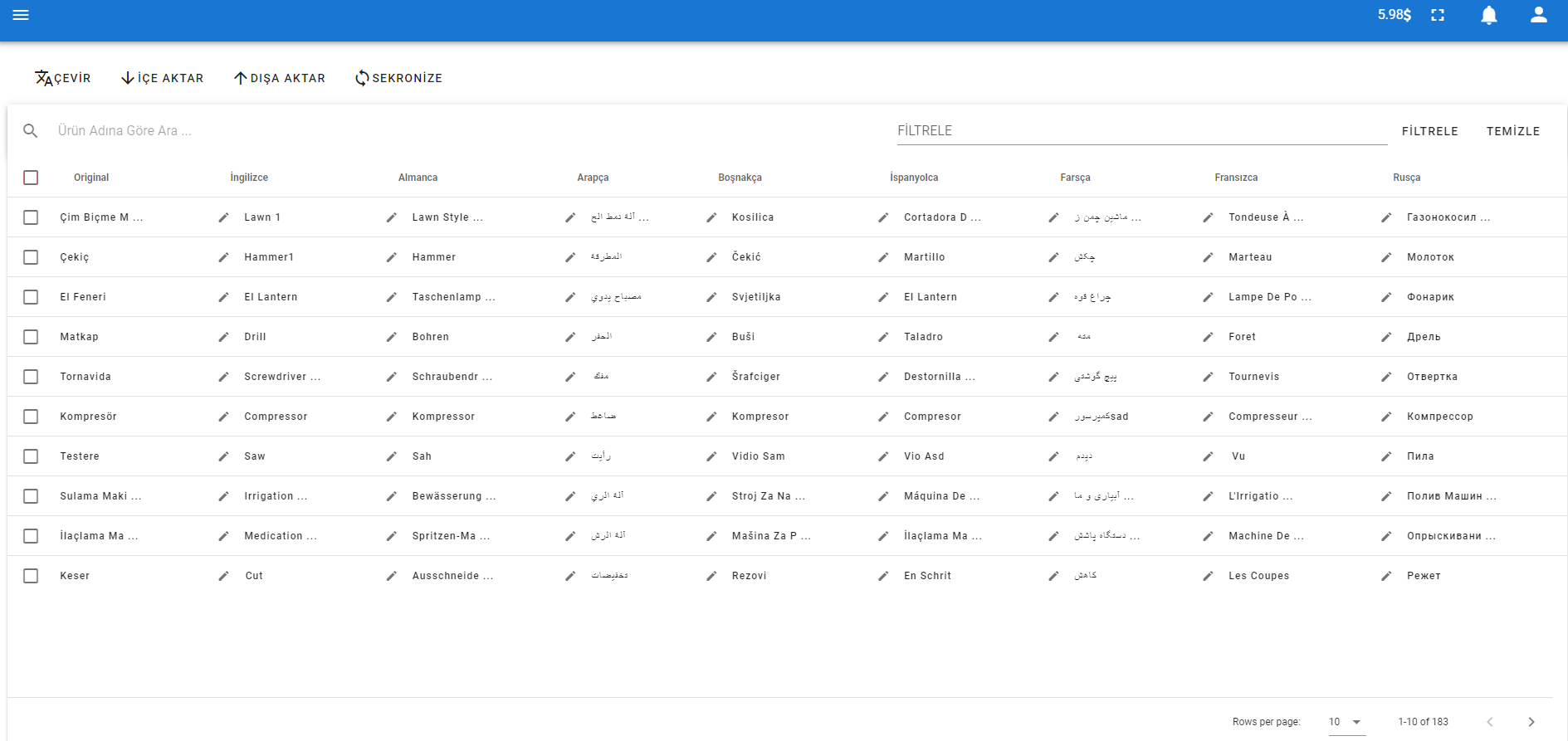Edit Bosnian translation pencil for Svjetiljka

711,297
